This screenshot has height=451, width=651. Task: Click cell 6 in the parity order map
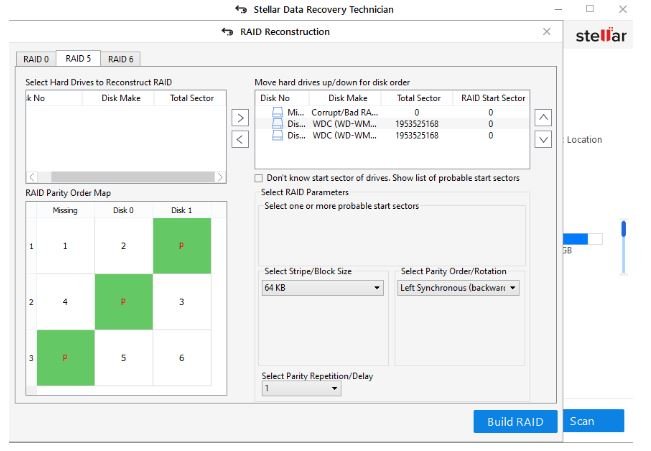pos(182,358)
